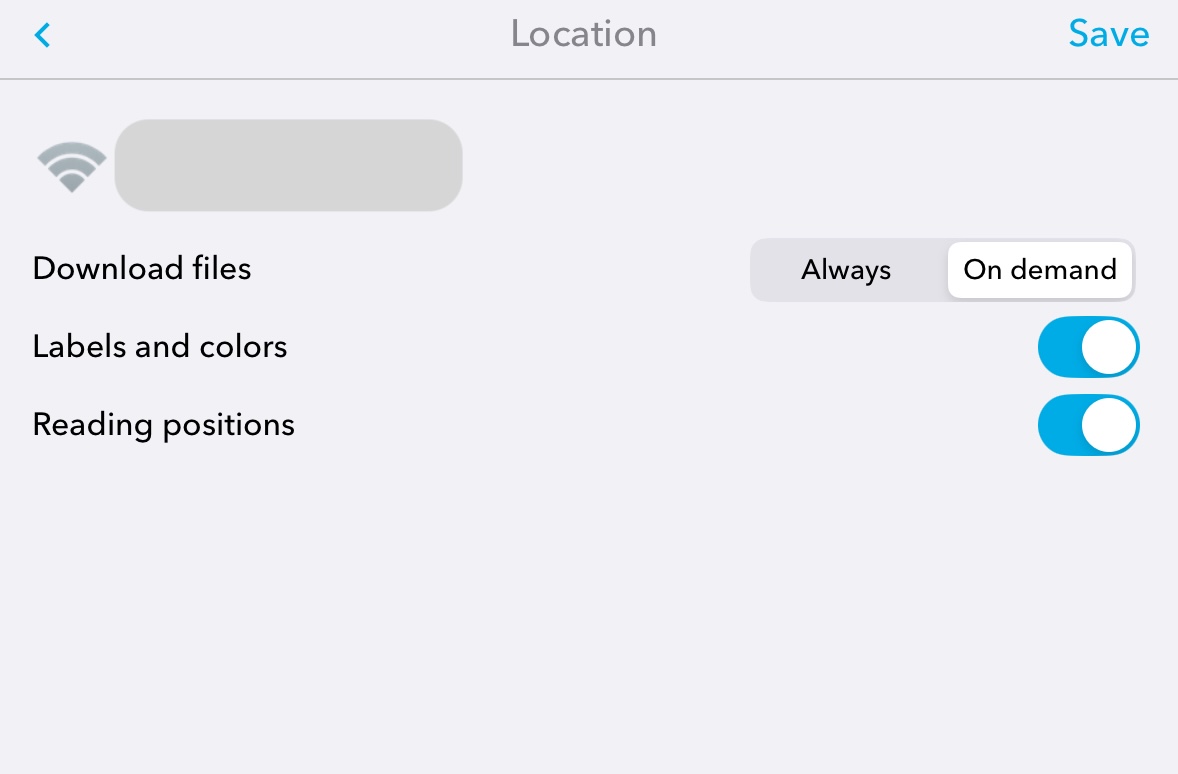Turn off Labels and colors syncing
This screenshot has width=1178, height=774.
point(1088,347)
